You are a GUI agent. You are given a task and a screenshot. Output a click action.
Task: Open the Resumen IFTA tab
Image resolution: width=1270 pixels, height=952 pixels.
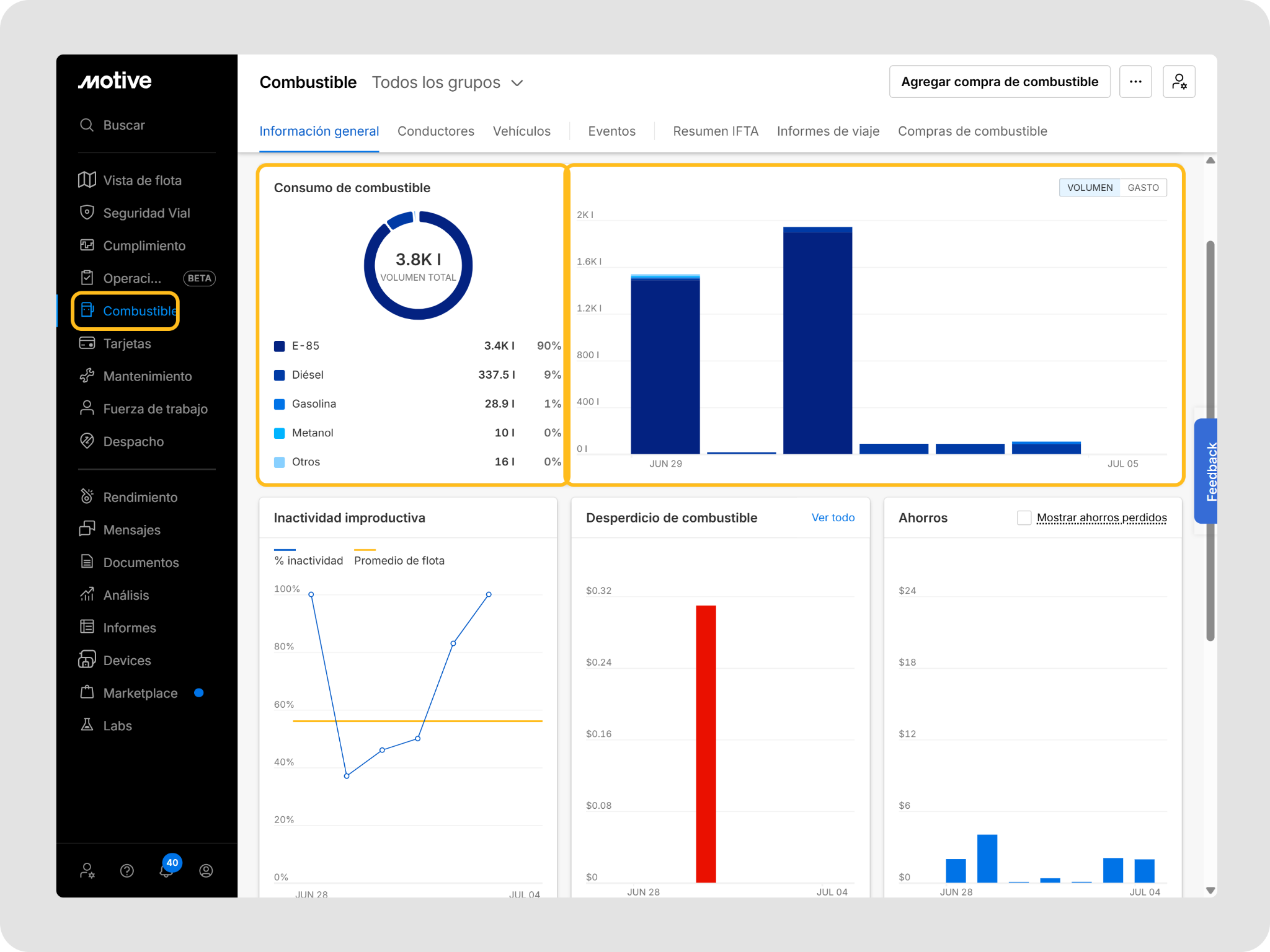(716, 131)
